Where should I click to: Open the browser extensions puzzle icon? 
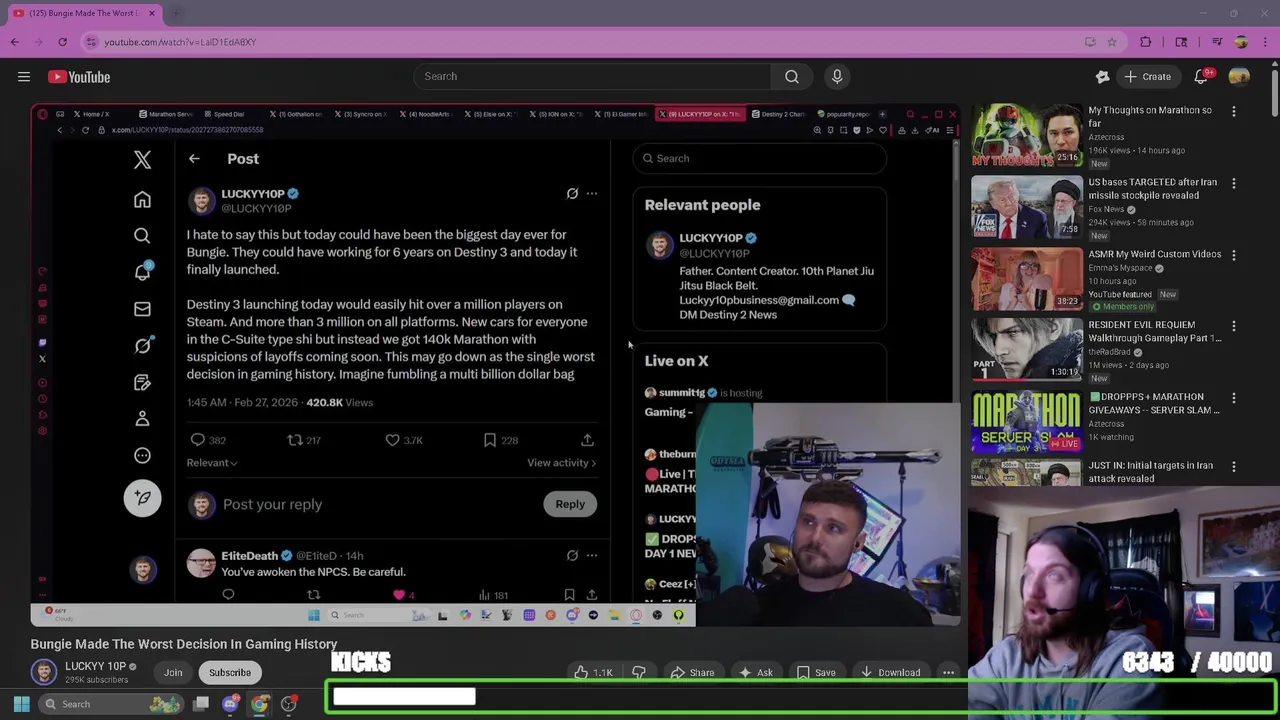[1146, 42]
